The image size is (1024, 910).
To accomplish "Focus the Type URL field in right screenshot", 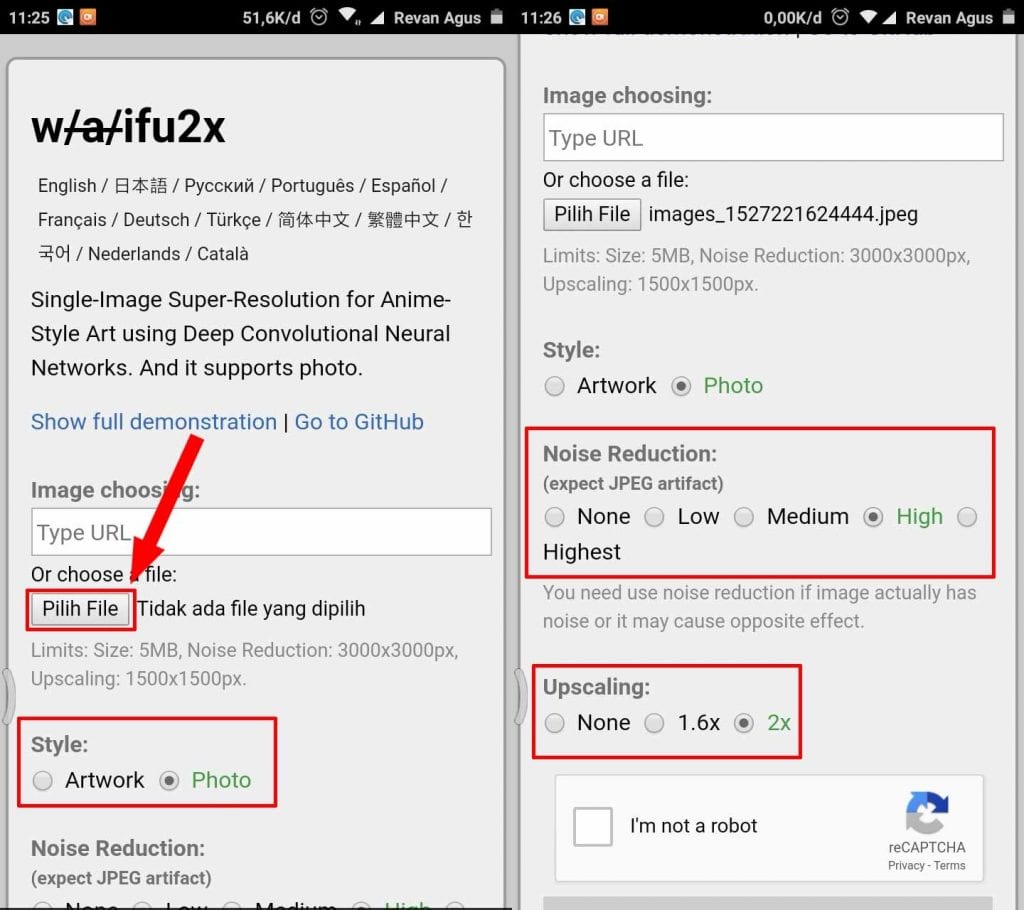I will coord(773,137).
